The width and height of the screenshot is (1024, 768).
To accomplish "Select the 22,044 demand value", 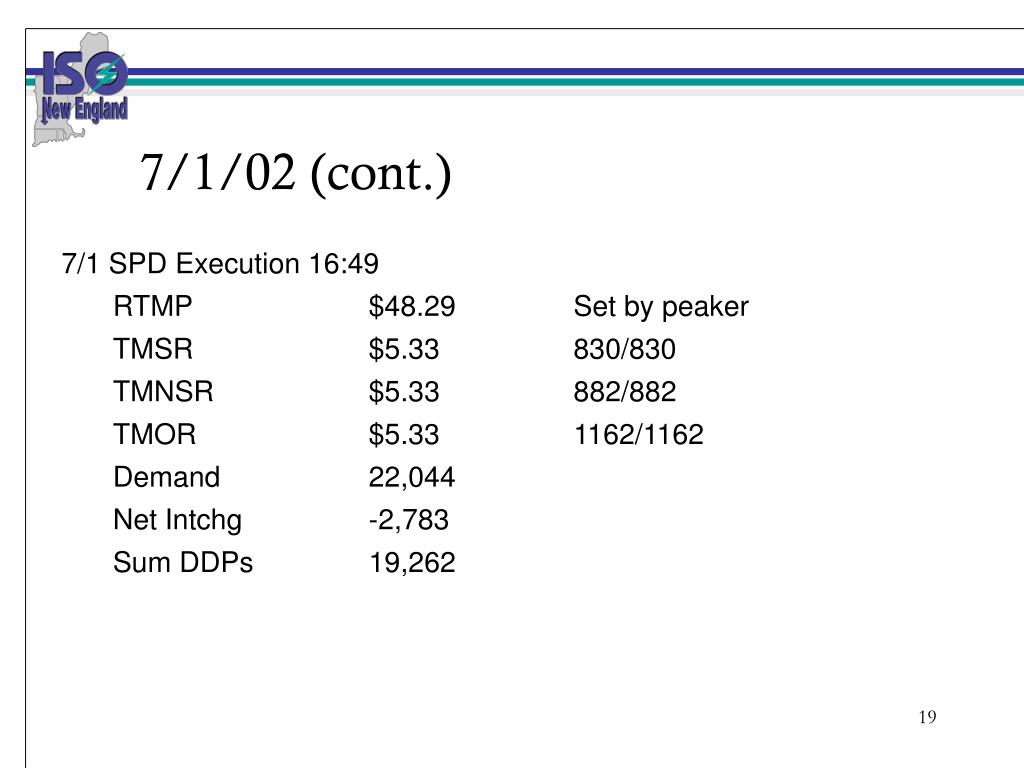I will [x=411, y=477].
